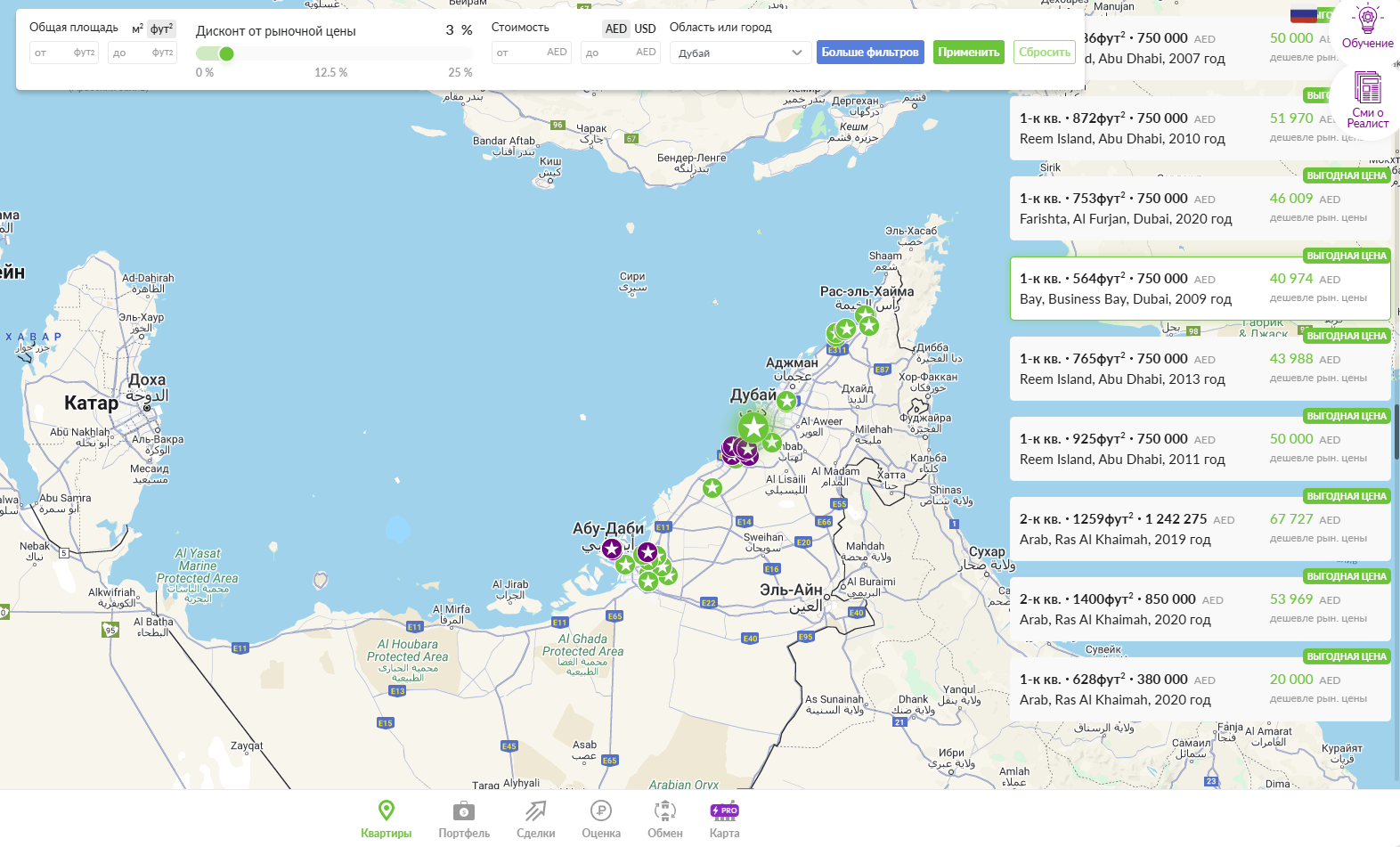
Task: Click the Обучение lightbulb icon
Action: [1367, 20]
